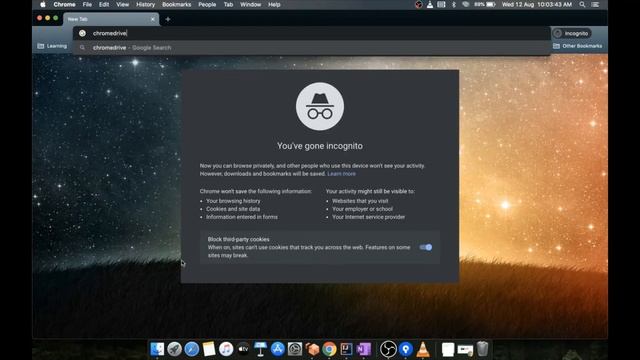Open the Bookmarks menu
This screenshot has width=640, height=360.
[176, 4]
